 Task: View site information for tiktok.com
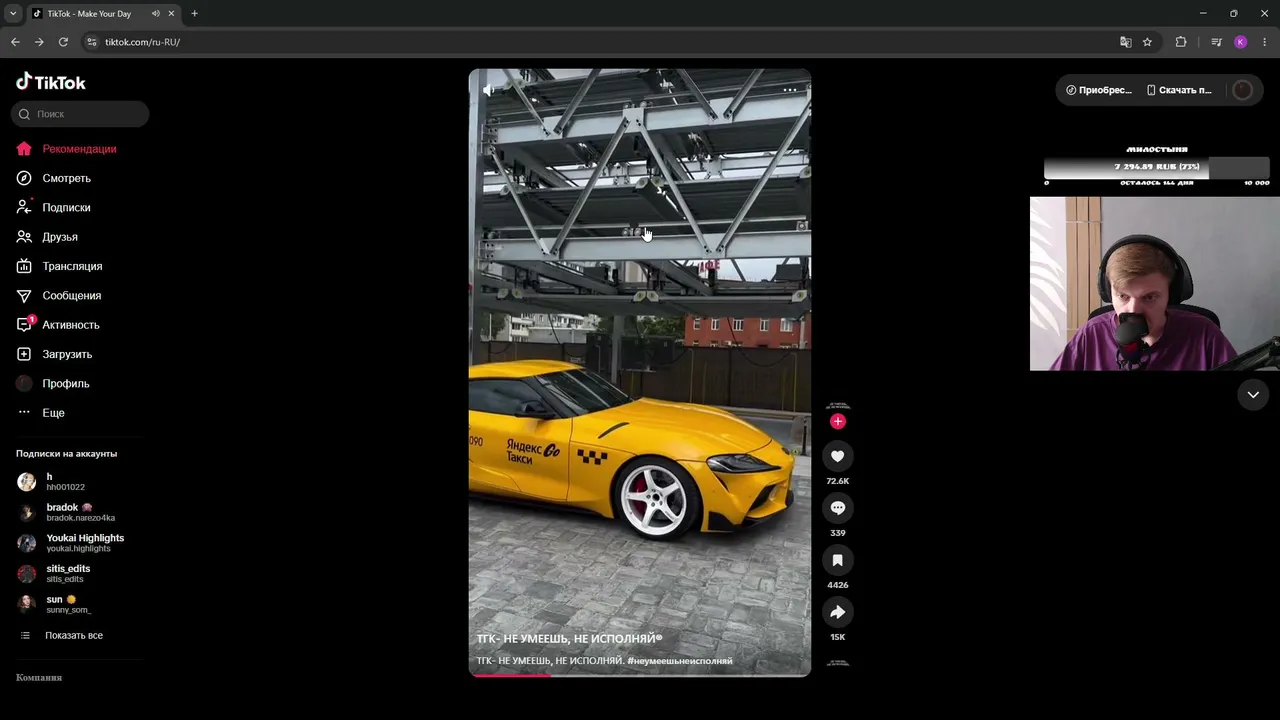coord(92,42)
